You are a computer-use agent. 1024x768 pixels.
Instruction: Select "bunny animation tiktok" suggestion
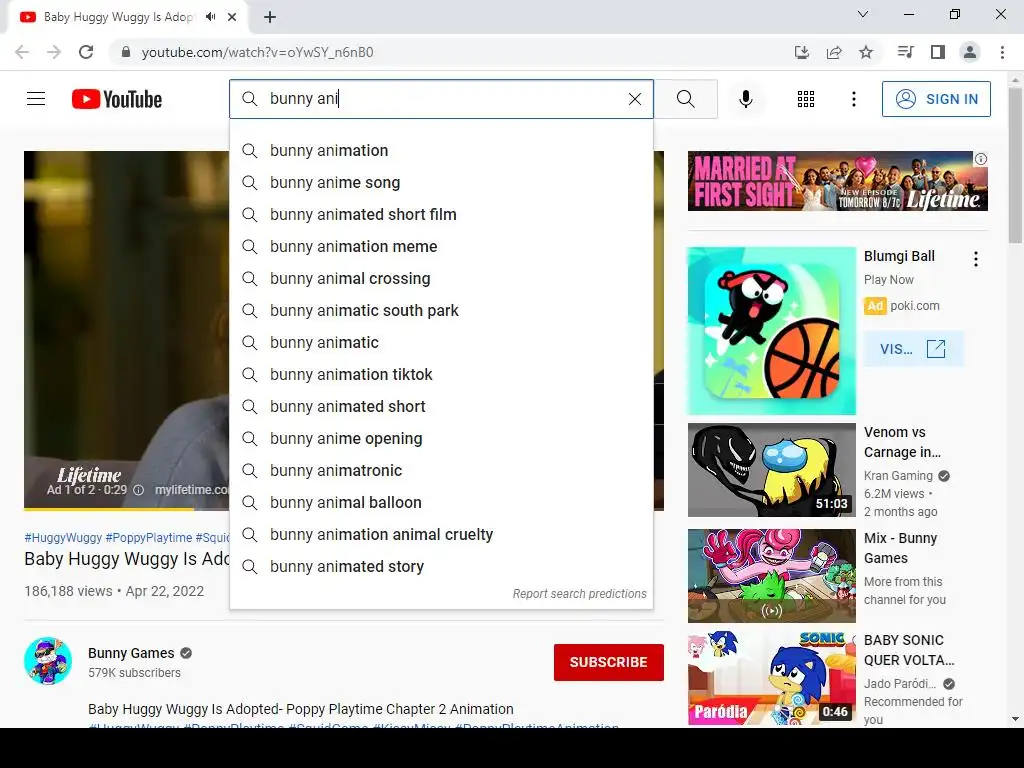[441, 374]
